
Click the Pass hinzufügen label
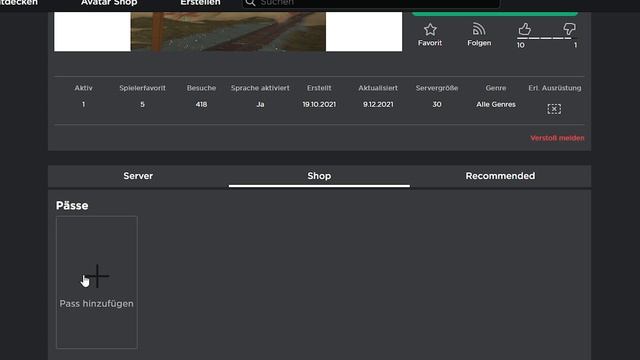(96, 304)
